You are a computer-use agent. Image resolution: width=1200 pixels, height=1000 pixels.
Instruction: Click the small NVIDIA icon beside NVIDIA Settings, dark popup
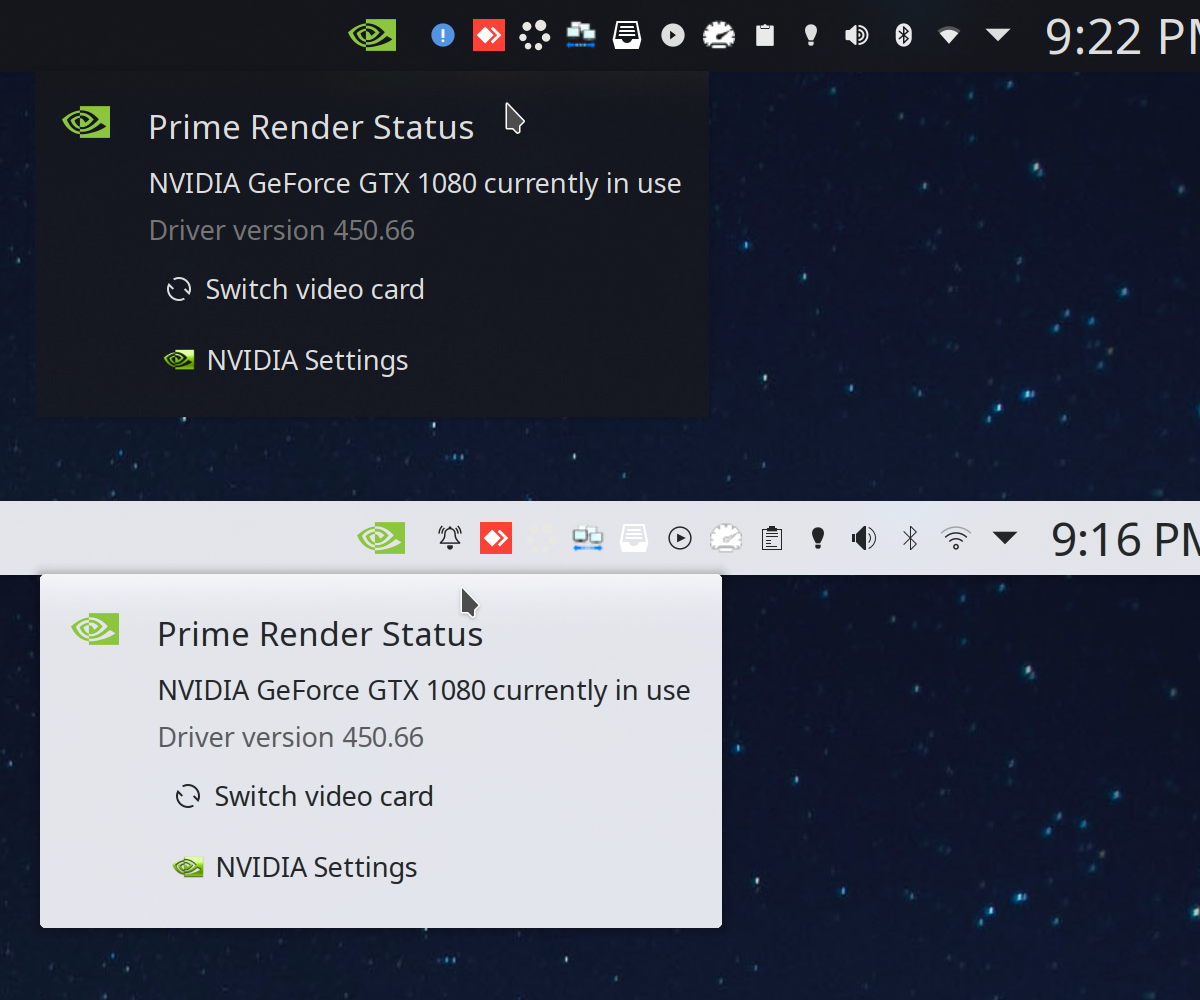(x=179, y=360)
